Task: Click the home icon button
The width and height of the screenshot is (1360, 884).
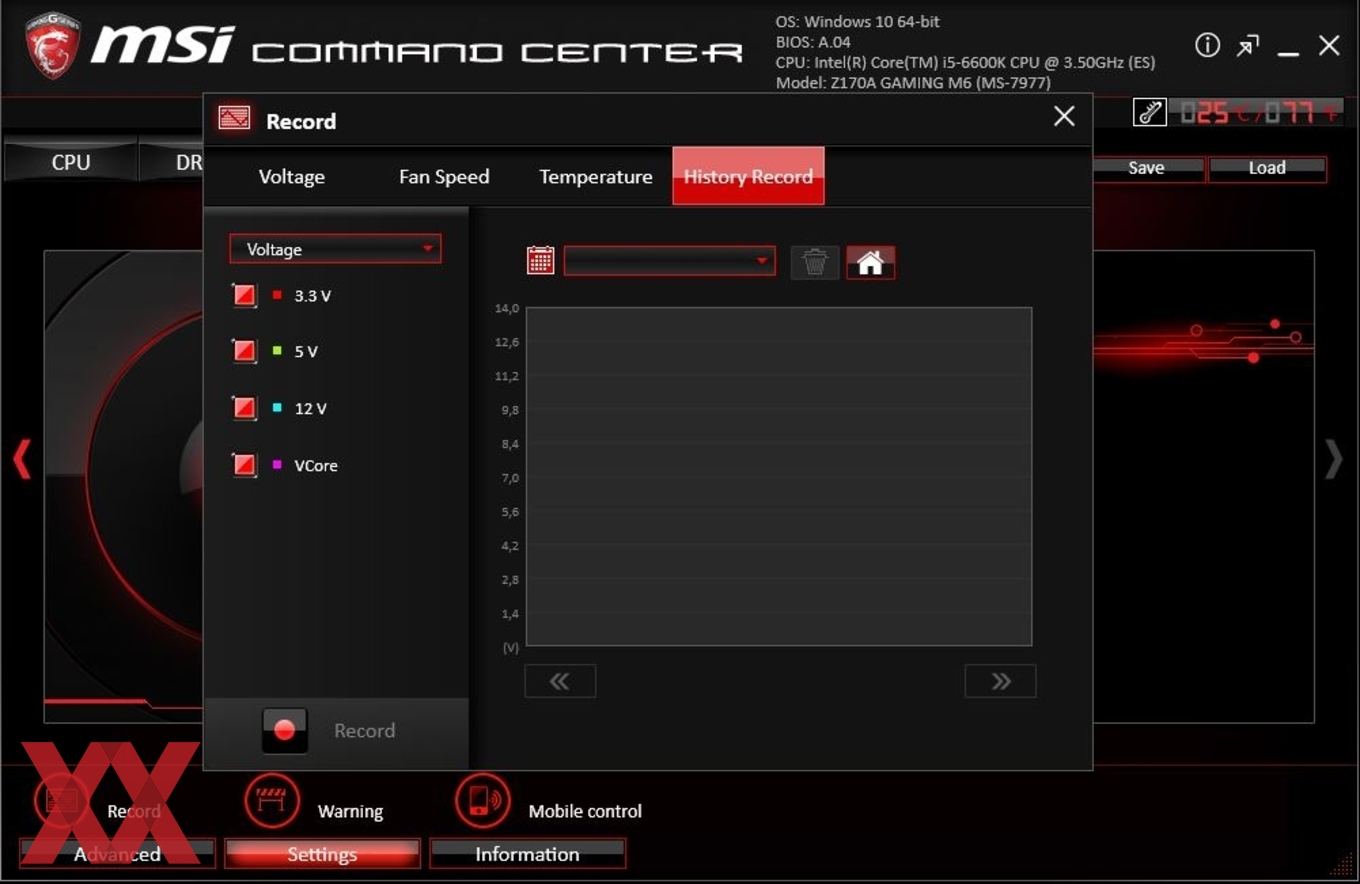Action: [870, 262]
